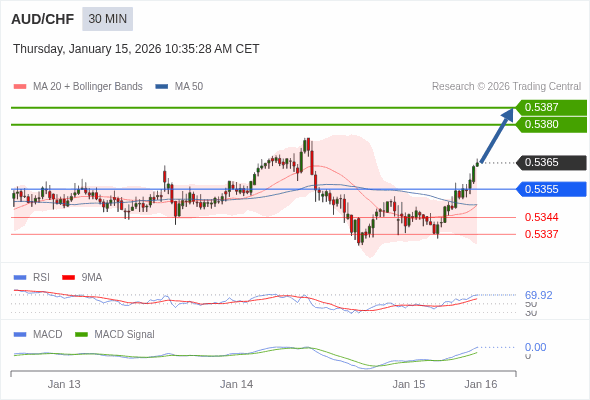Click the MA 20 + Bollinger Bands legend text
Image resolution: width=590 pixels, height=400 pixels.
point(88,87)
